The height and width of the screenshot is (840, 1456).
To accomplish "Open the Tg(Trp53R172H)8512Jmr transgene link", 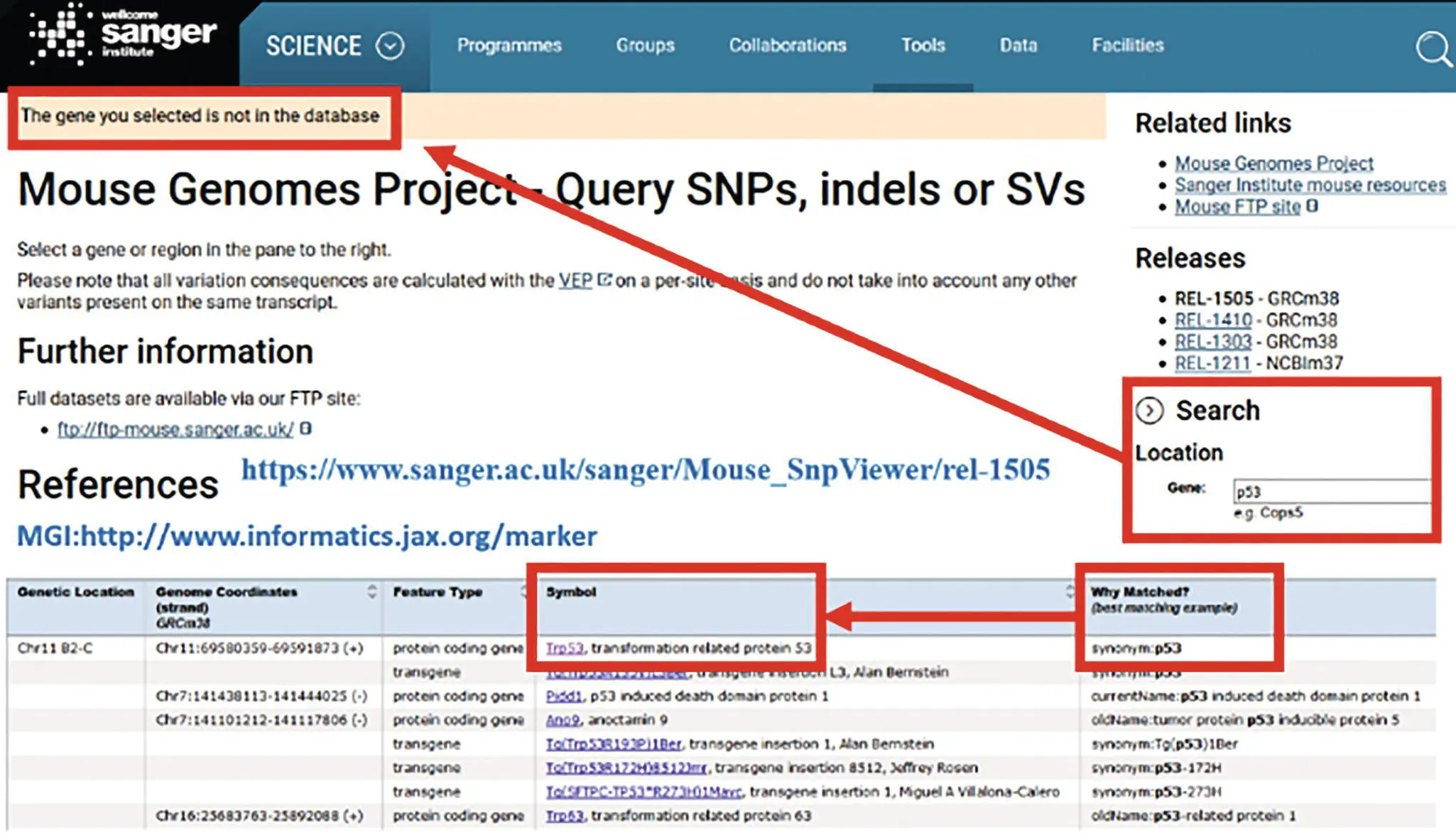I will [626, 768].
